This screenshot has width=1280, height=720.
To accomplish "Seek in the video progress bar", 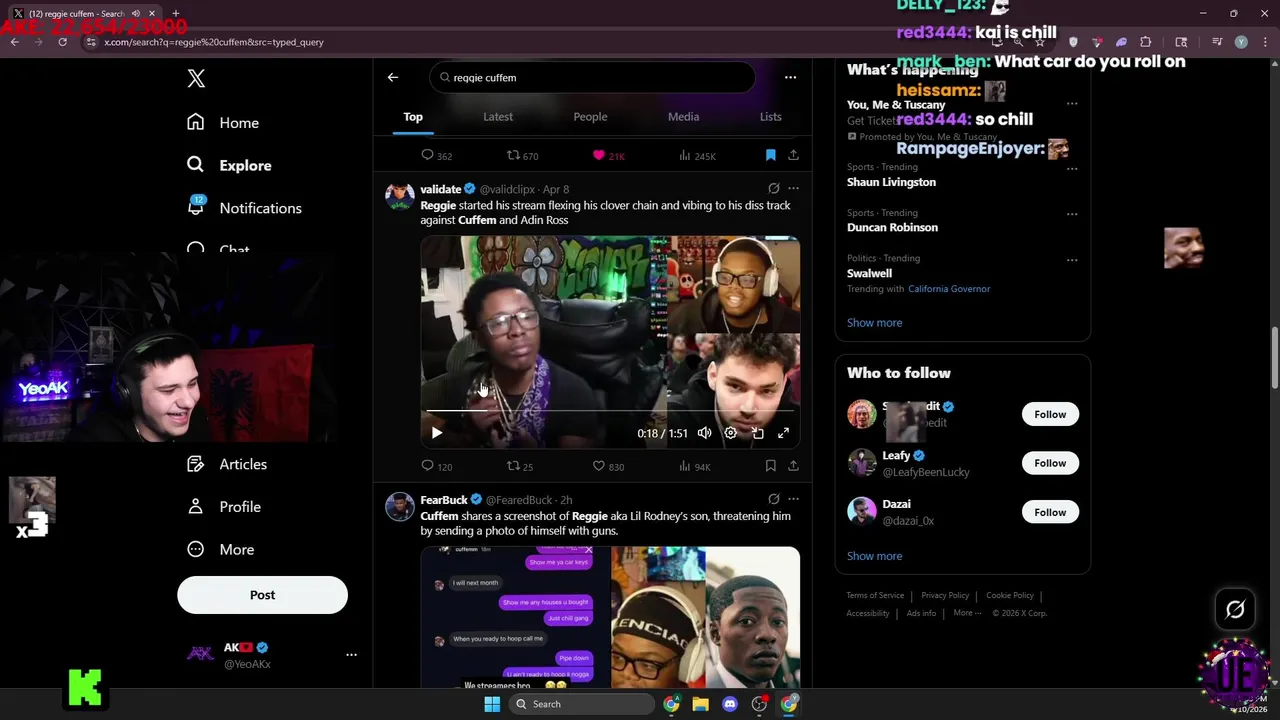I will pos(610,411).
